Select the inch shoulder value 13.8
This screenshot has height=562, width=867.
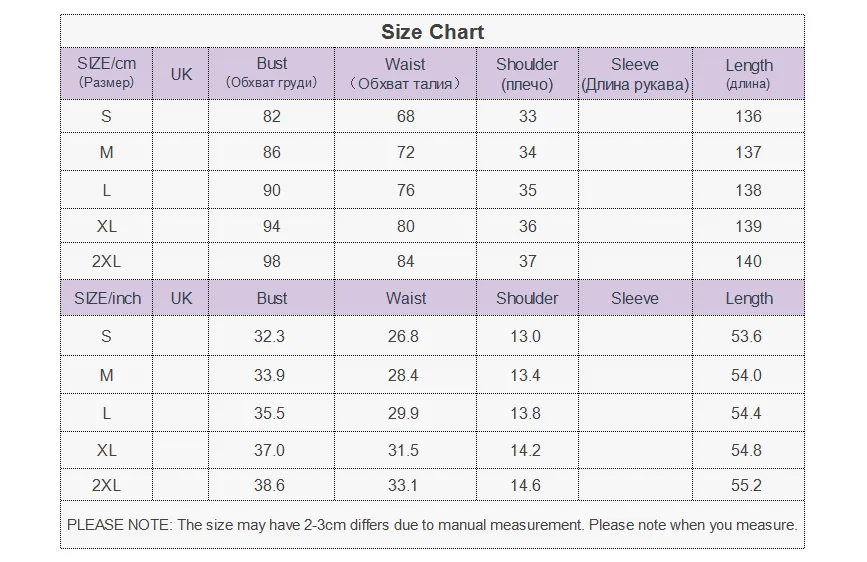pyautogui.click(x=525, y=413)
